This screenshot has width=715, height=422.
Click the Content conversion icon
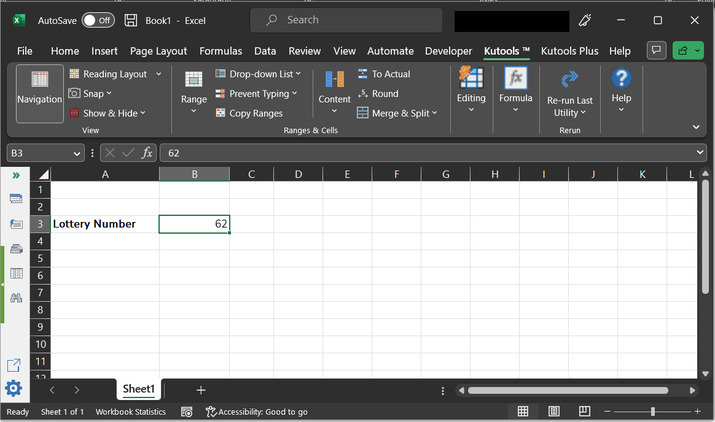(334, 80)
